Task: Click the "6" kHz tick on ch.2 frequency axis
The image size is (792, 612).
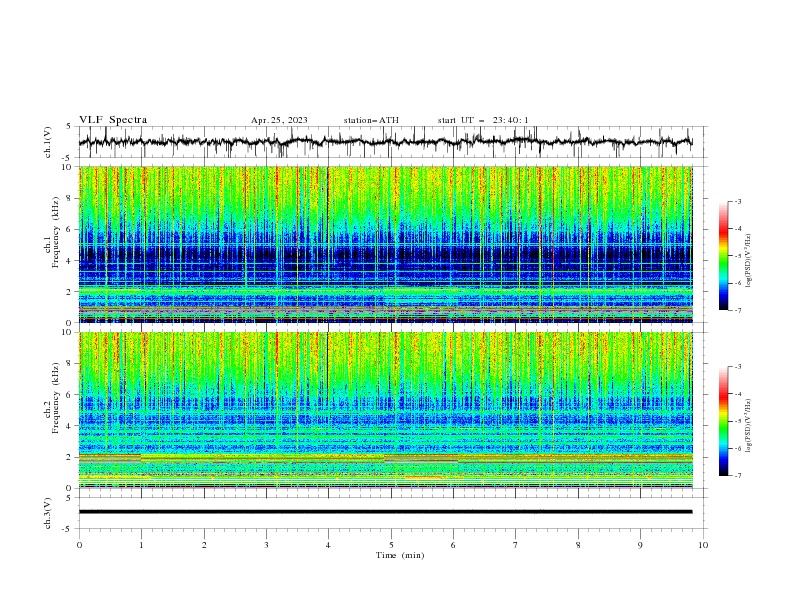Action: pyautogui.click(x=71, y=395)
